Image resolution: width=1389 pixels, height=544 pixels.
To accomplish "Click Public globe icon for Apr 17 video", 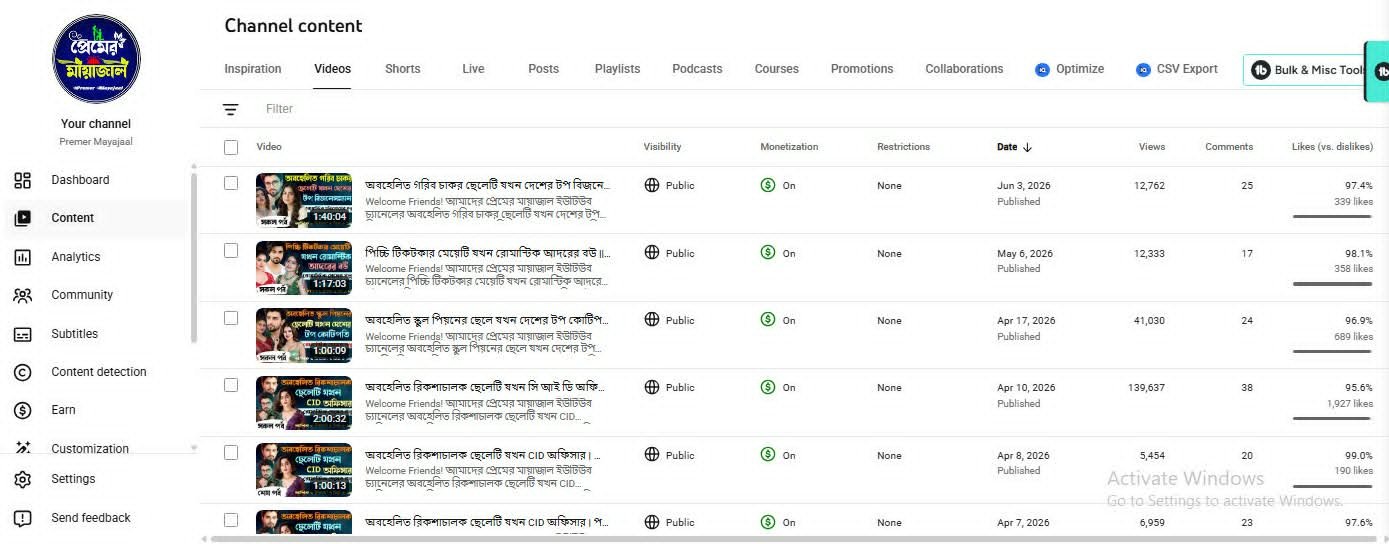I will (x=652, y=320).
